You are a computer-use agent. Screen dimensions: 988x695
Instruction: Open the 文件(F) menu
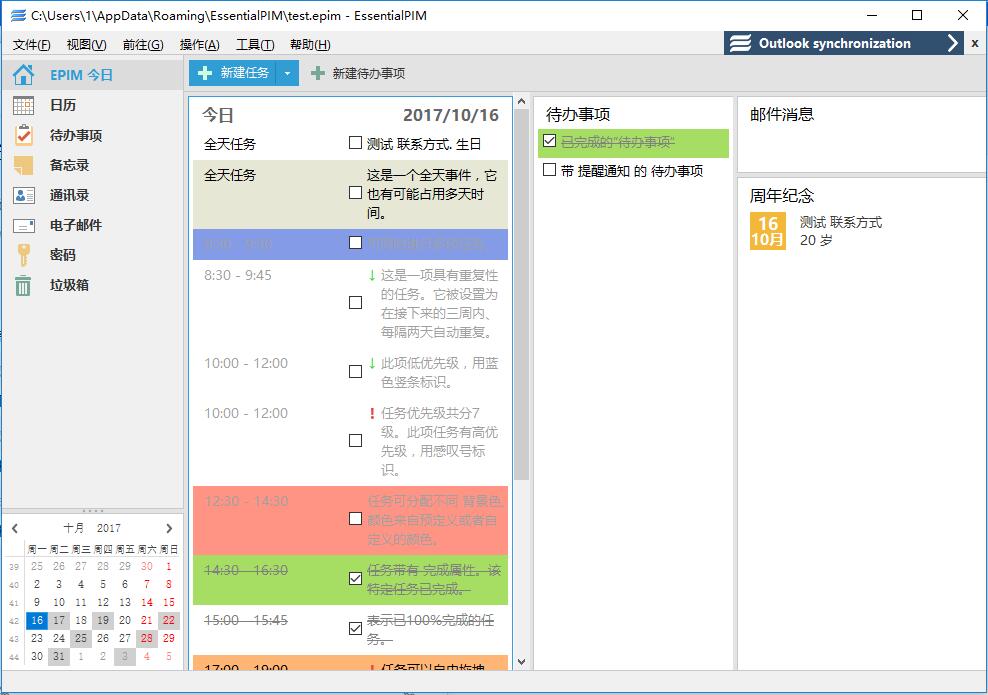[32, 45]
